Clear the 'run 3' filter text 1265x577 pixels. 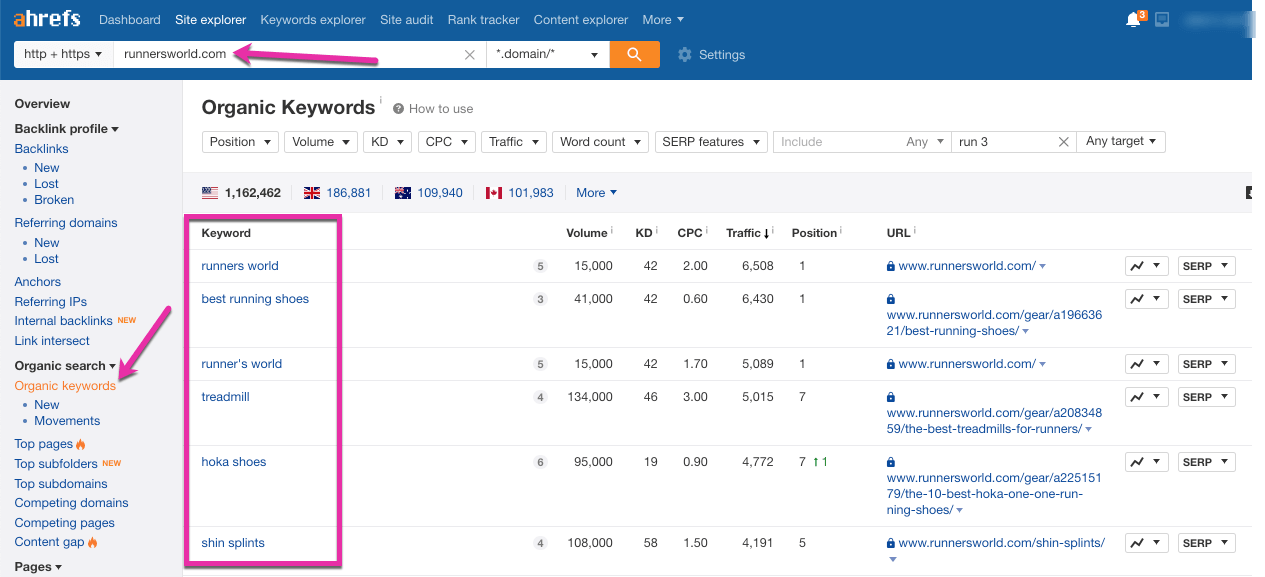(x=1064, y=142)
